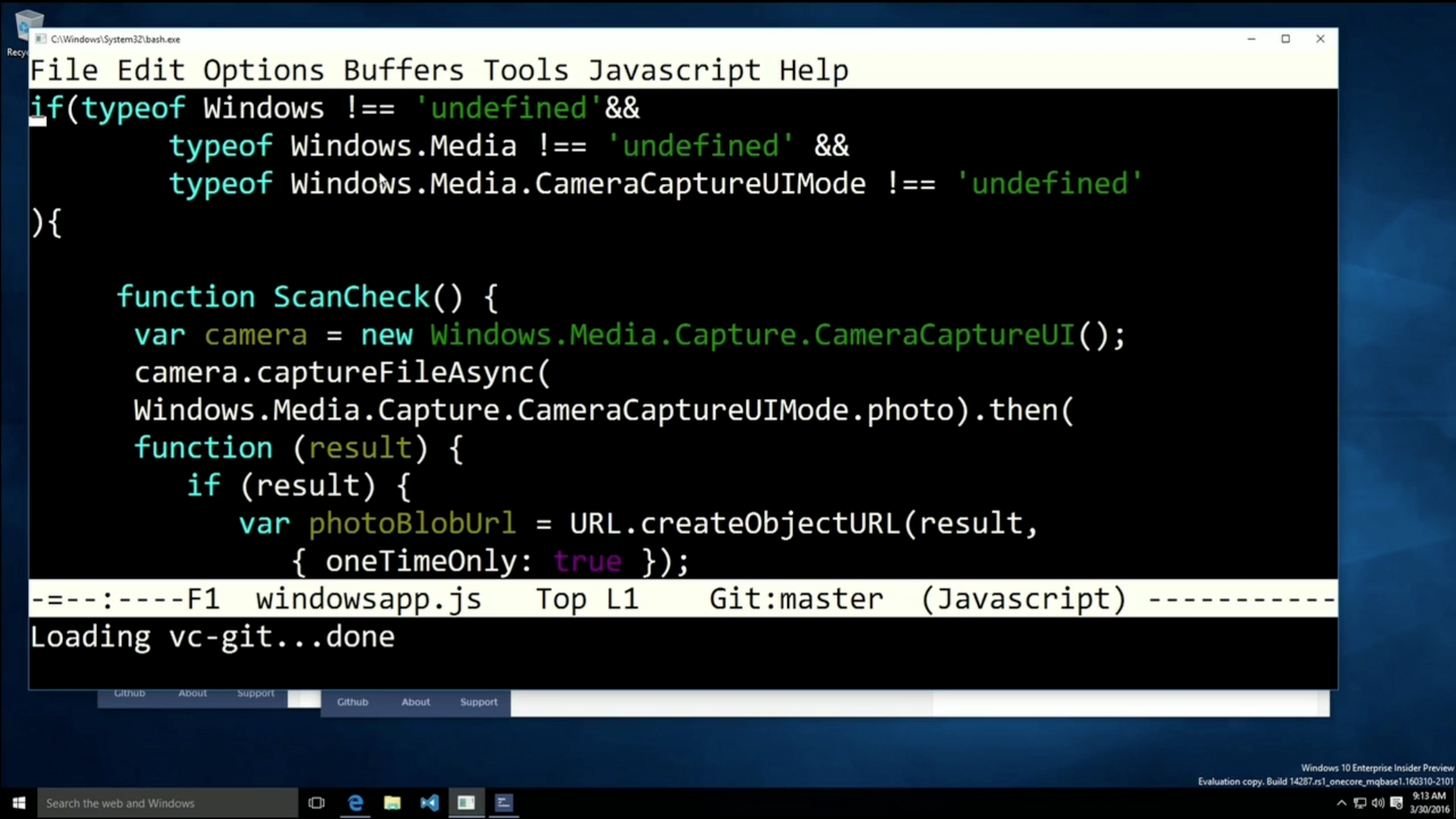This screenshot has height=819, width=1456.
Task: Click the oneTimeOnly: true option
Action: tap(473, 561)
